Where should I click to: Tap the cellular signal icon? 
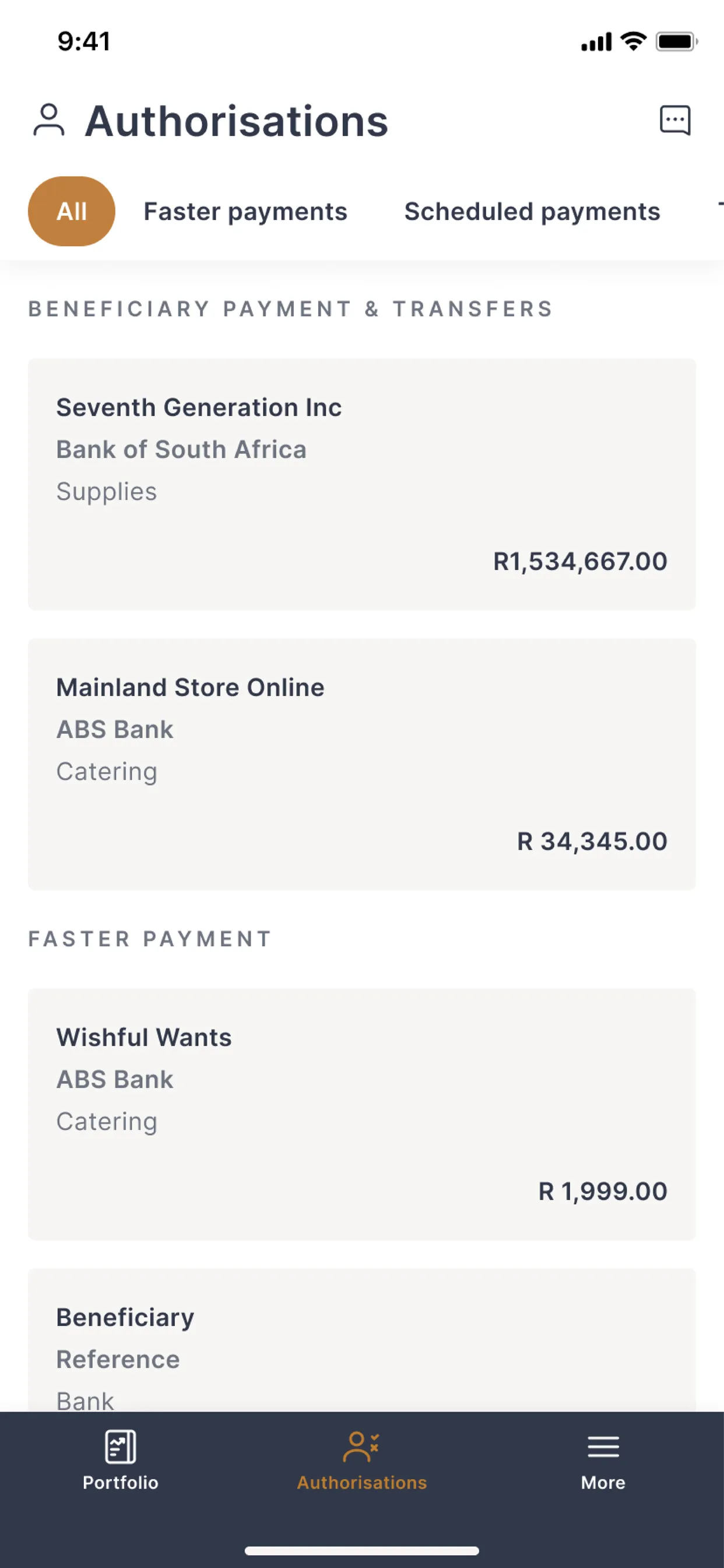coord(596,43)
